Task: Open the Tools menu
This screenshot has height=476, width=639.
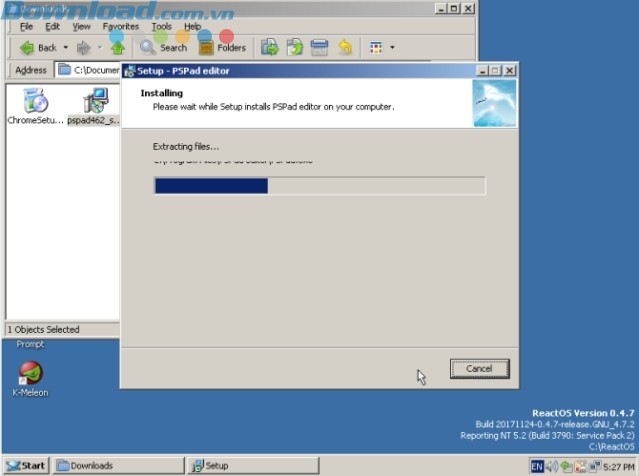Action: pyautogui.click(x=161, y=26)
